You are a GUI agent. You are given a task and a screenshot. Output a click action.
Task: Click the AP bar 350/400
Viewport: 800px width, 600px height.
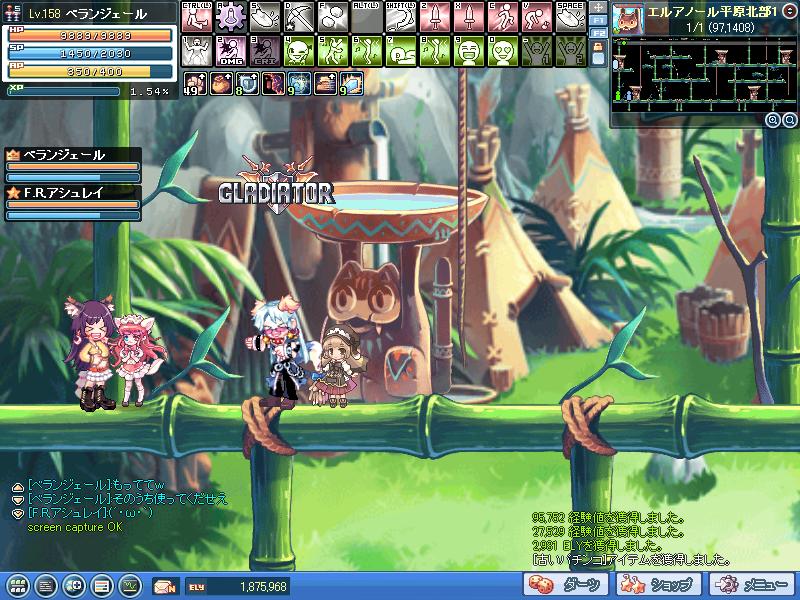[x=90, y=71]
